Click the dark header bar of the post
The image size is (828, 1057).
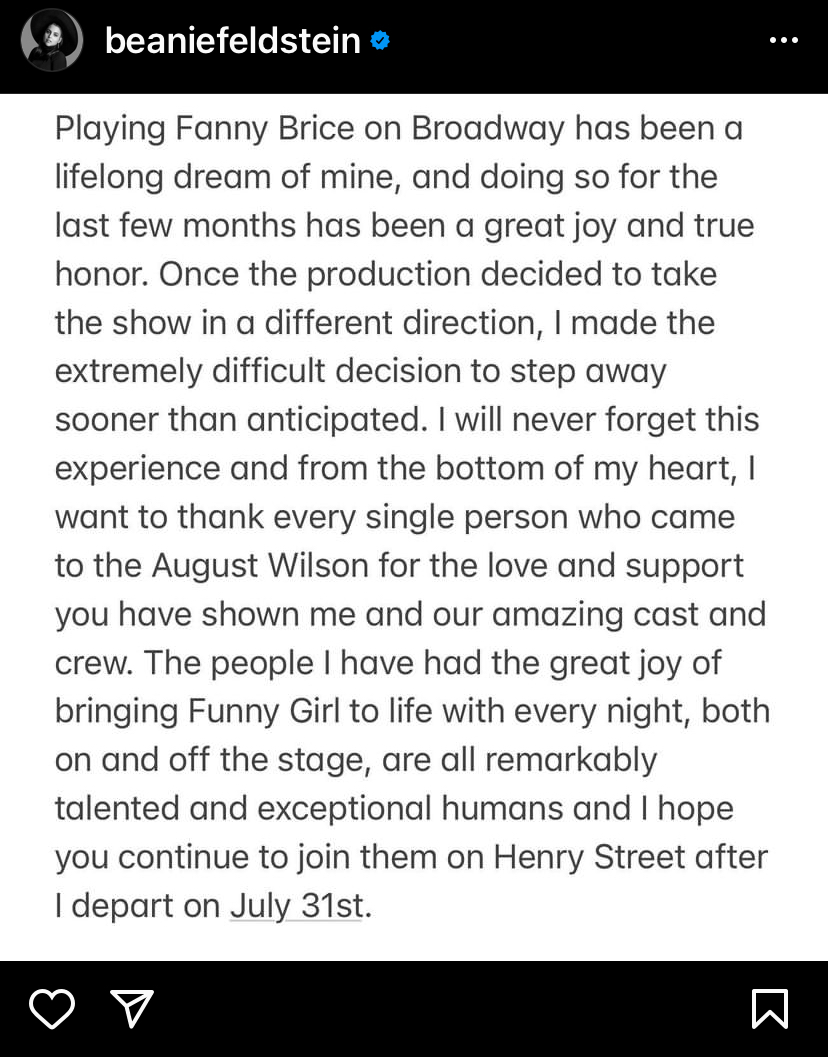coord(550,41)
